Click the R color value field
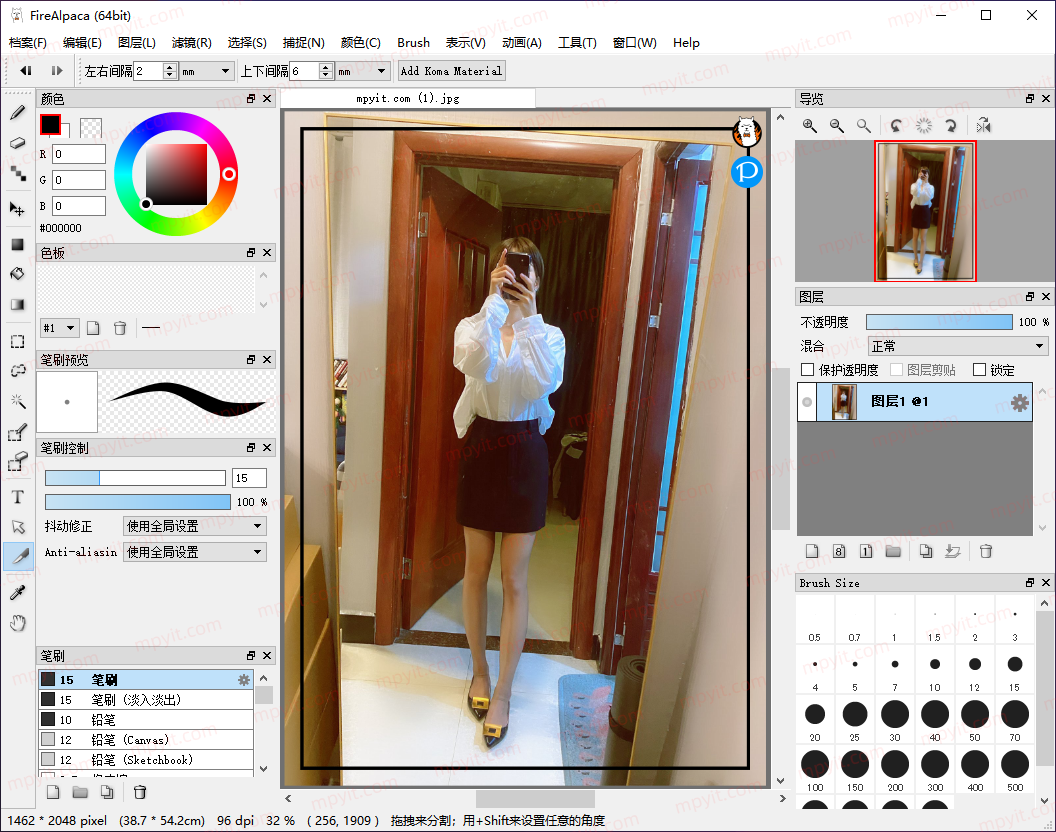 (79, 154)
